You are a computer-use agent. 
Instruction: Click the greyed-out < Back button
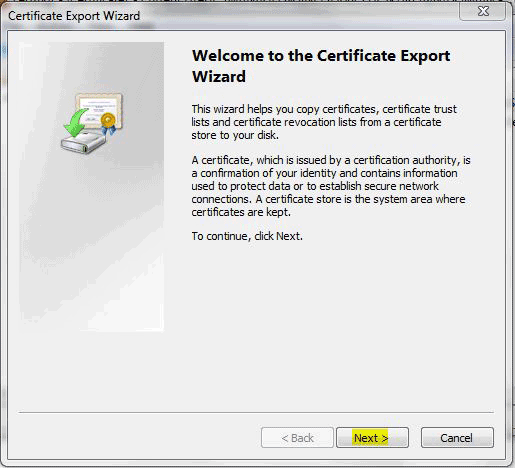(x=297, y=437)
